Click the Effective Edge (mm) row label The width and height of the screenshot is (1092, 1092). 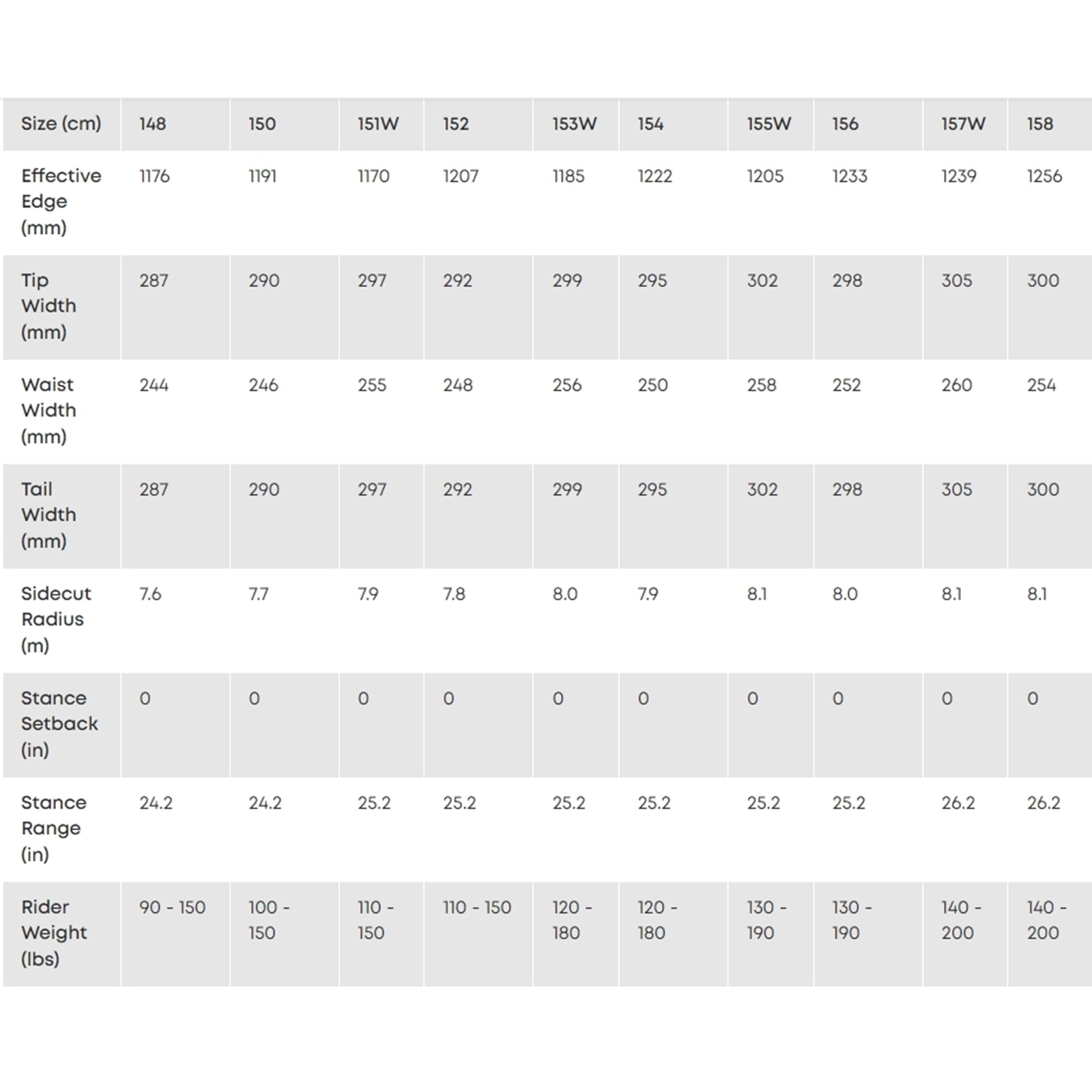point(61,201)
